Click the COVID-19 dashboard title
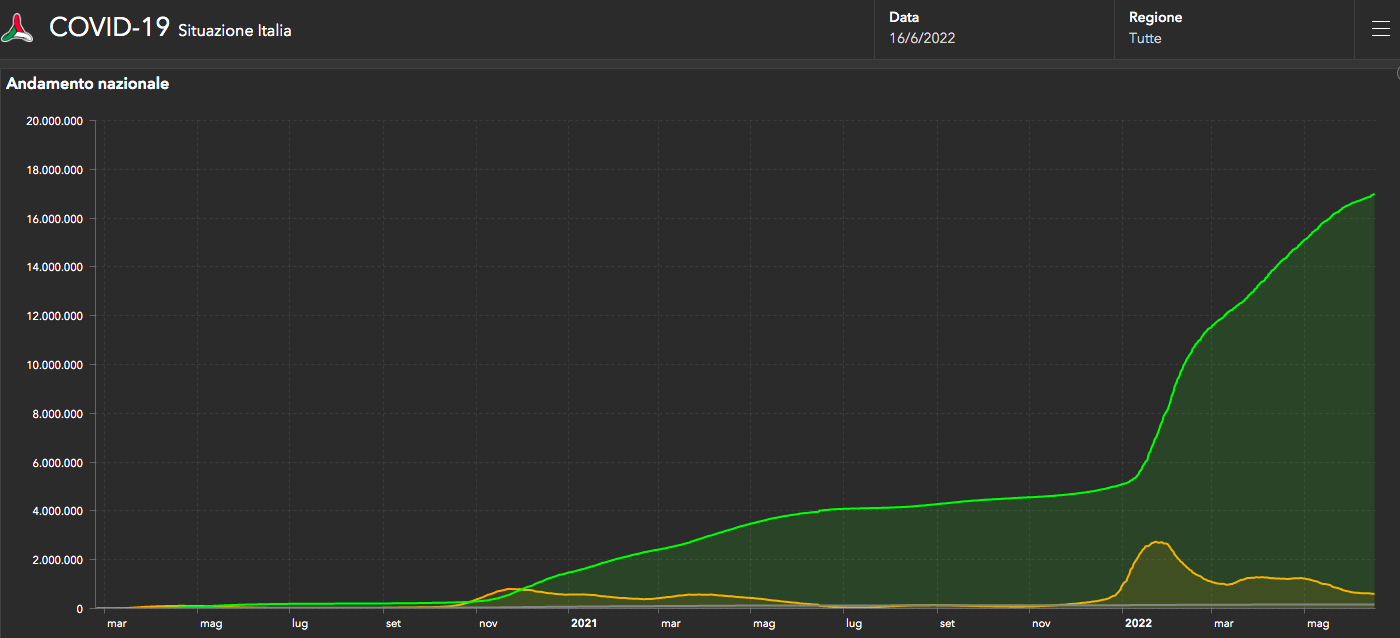Image resolution: width=1400 pixels, height=638 pixels. (x=109, y=28)
